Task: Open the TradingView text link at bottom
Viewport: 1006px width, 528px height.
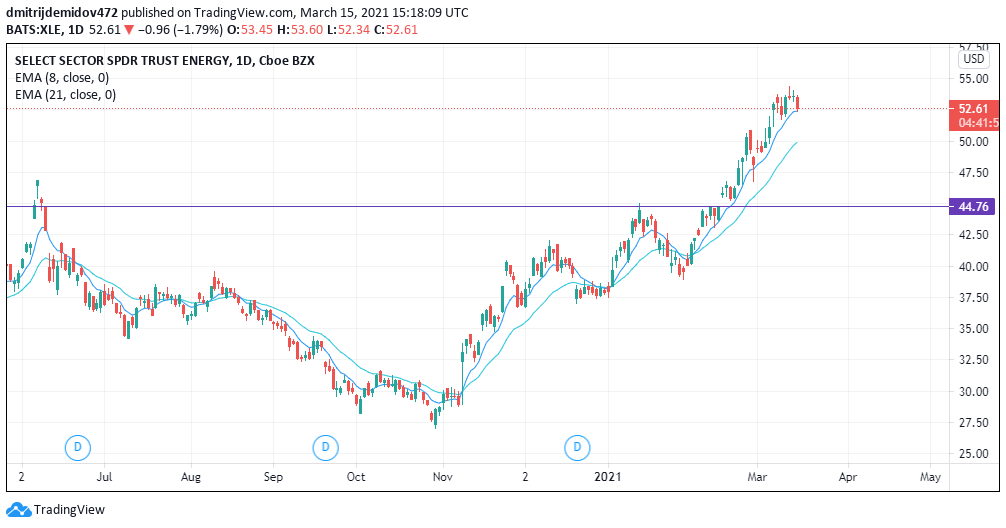Action: (69, 510)
